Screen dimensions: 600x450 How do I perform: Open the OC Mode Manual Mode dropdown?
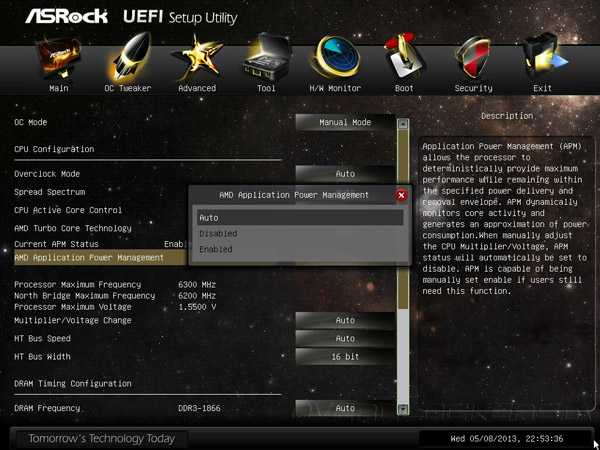345,122
